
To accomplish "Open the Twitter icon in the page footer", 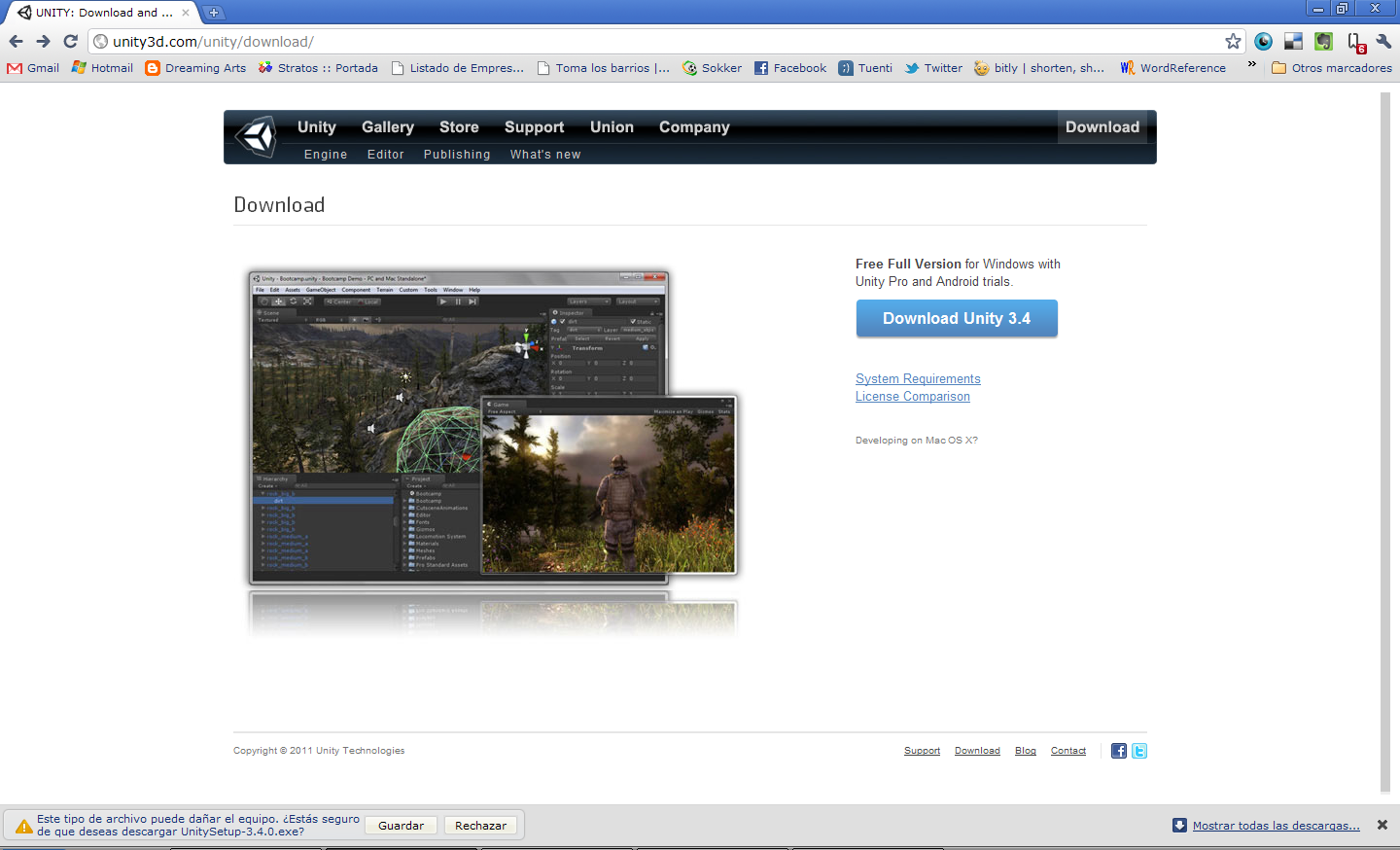I will coord(1139,751).
